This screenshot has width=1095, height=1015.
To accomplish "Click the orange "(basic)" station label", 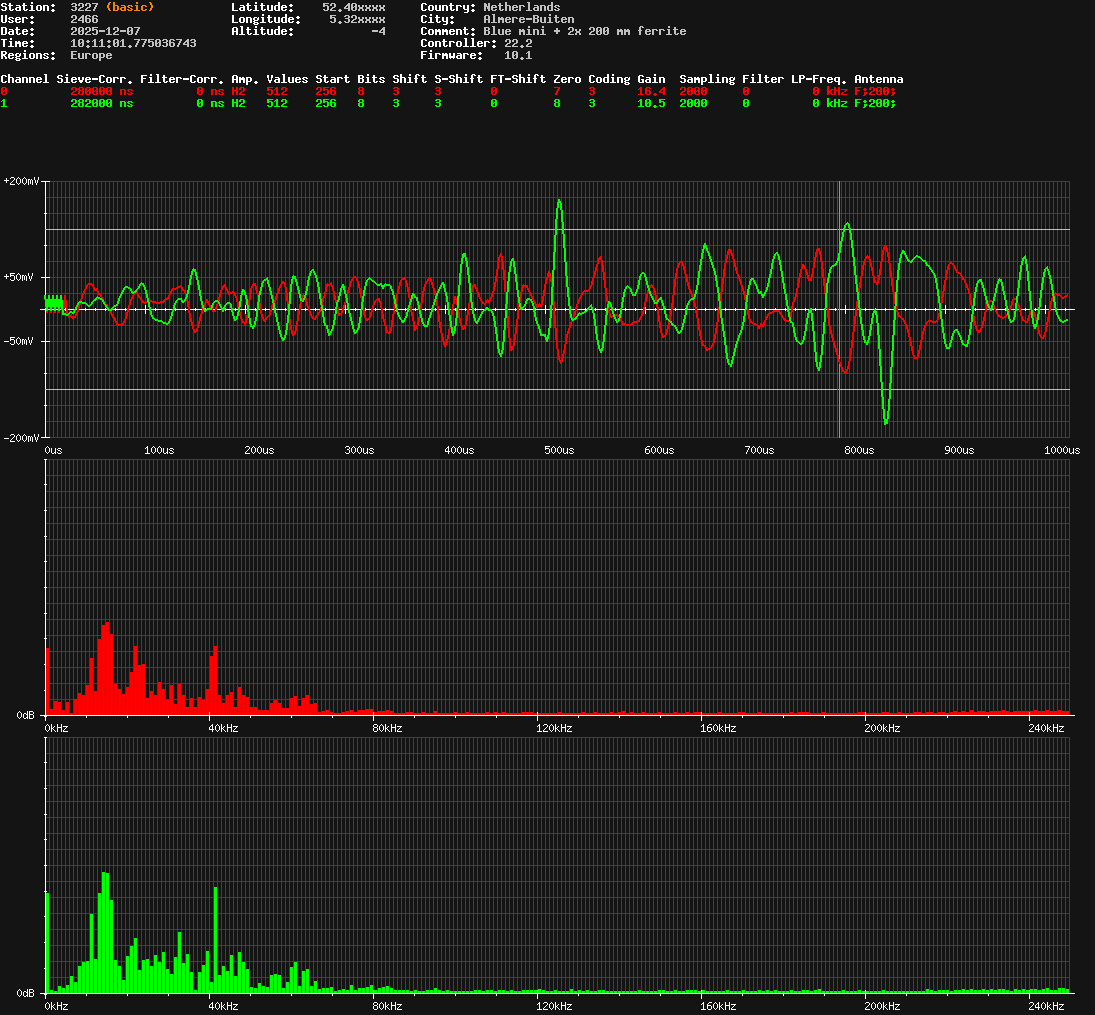I will 130,7.
